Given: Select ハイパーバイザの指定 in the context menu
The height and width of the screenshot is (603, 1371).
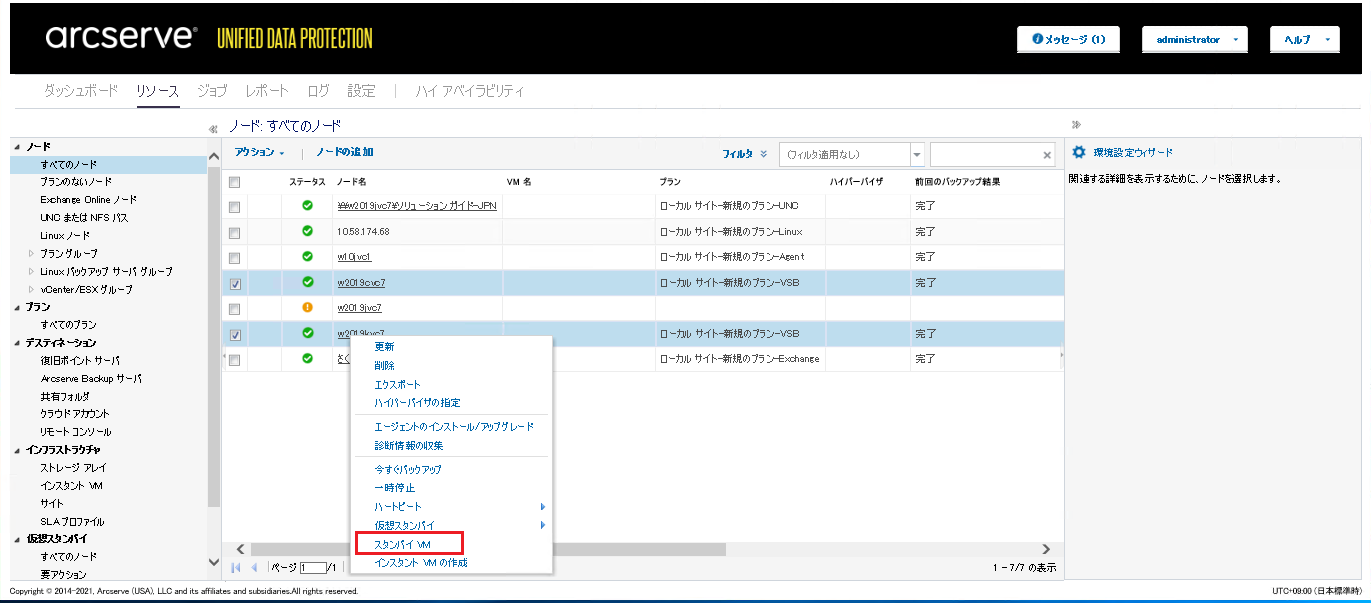Looking at the screenshot, I should (x=417, y=402).
